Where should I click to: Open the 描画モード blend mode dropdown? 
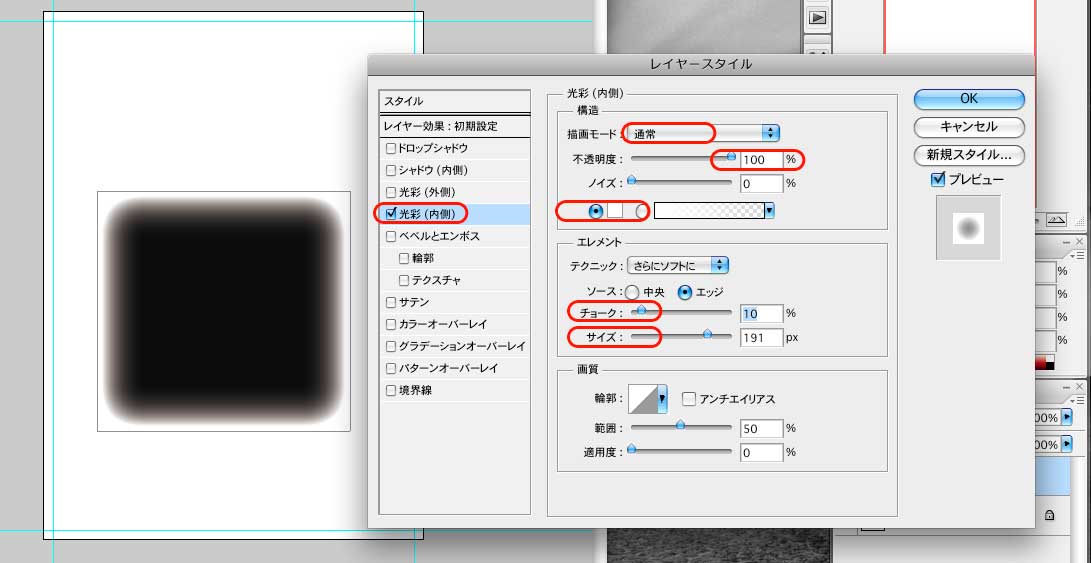[702, 133]
